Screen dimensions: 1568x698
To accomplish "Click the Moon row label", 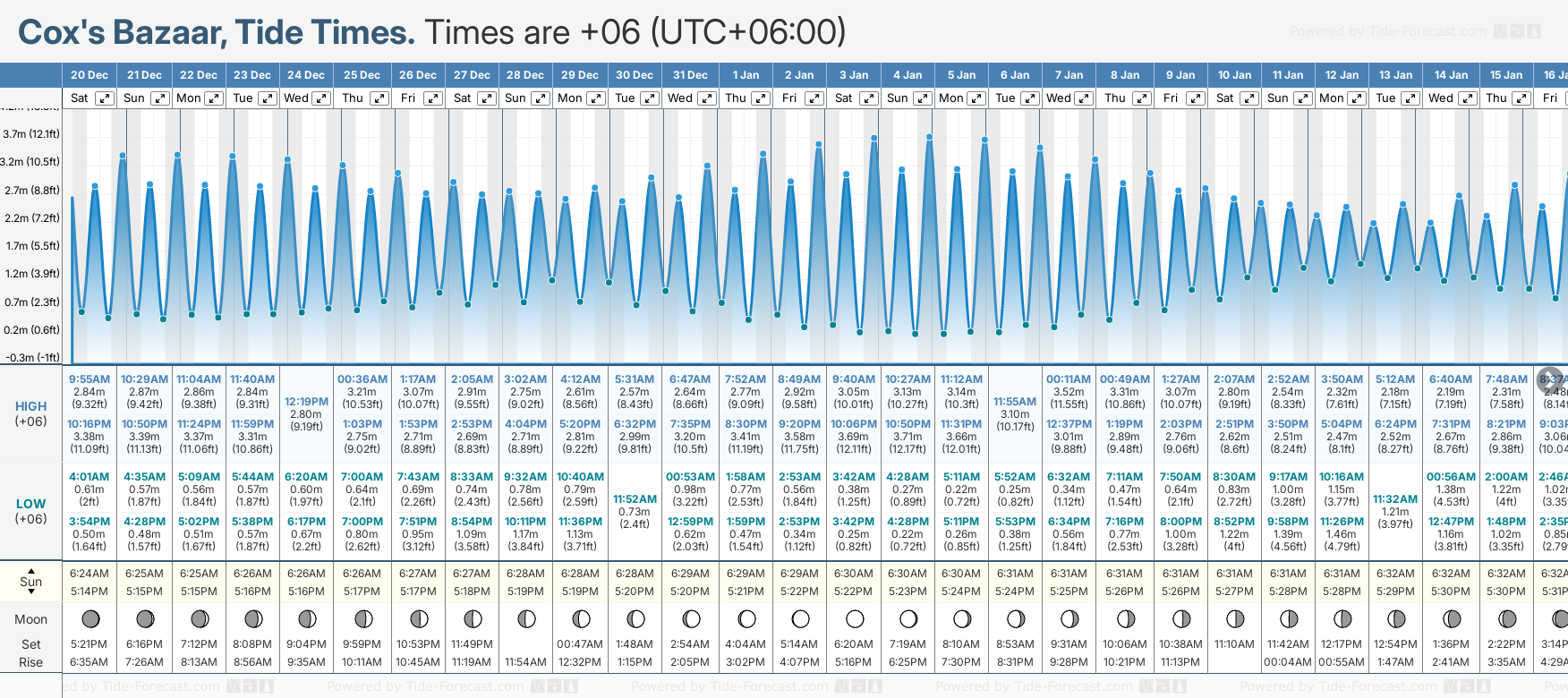I will click(31, 619).
